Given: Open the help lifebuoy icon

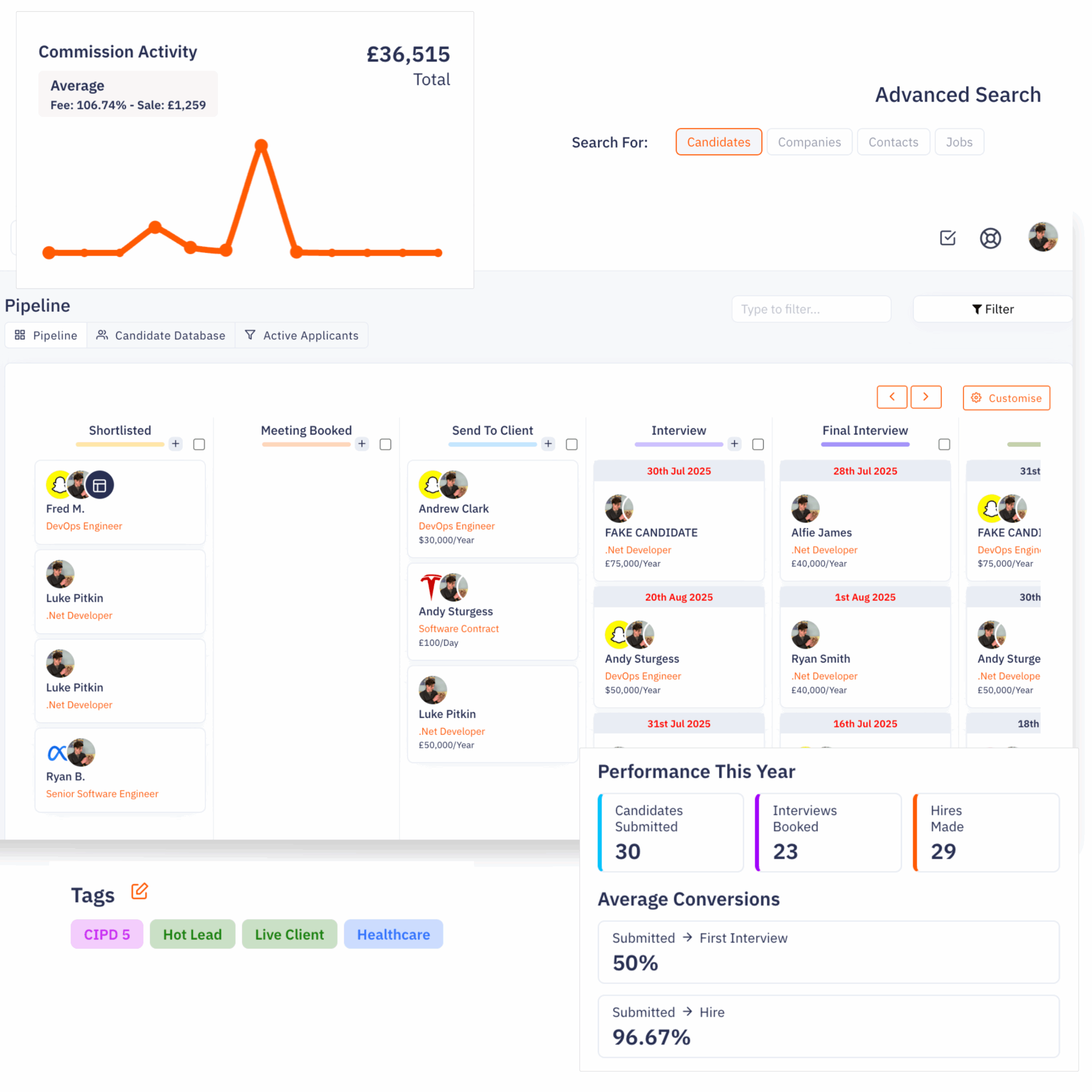Looking at the screenshot, I should tap(990, 238).
